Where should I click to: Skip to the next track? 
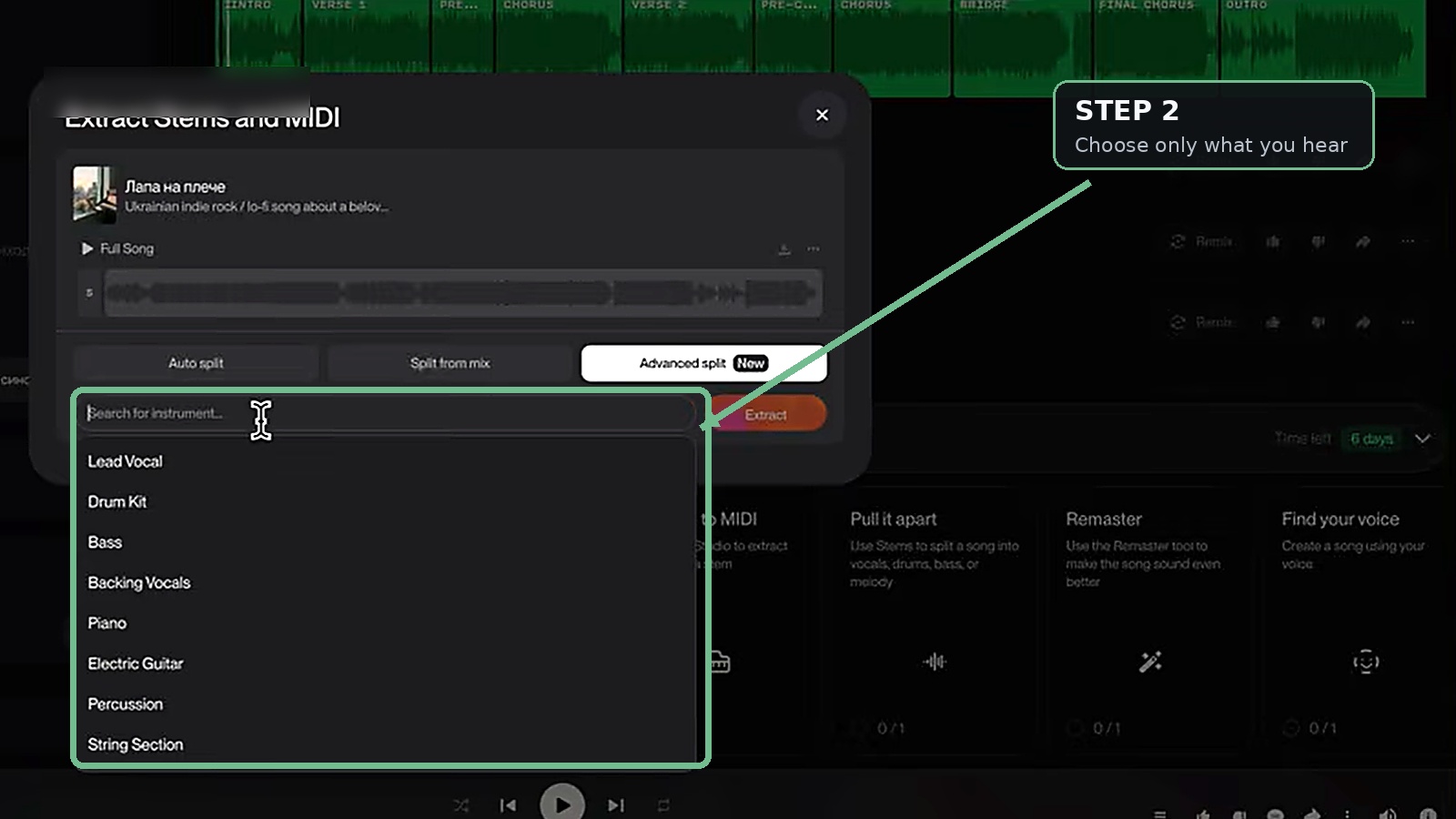point(616,805)
